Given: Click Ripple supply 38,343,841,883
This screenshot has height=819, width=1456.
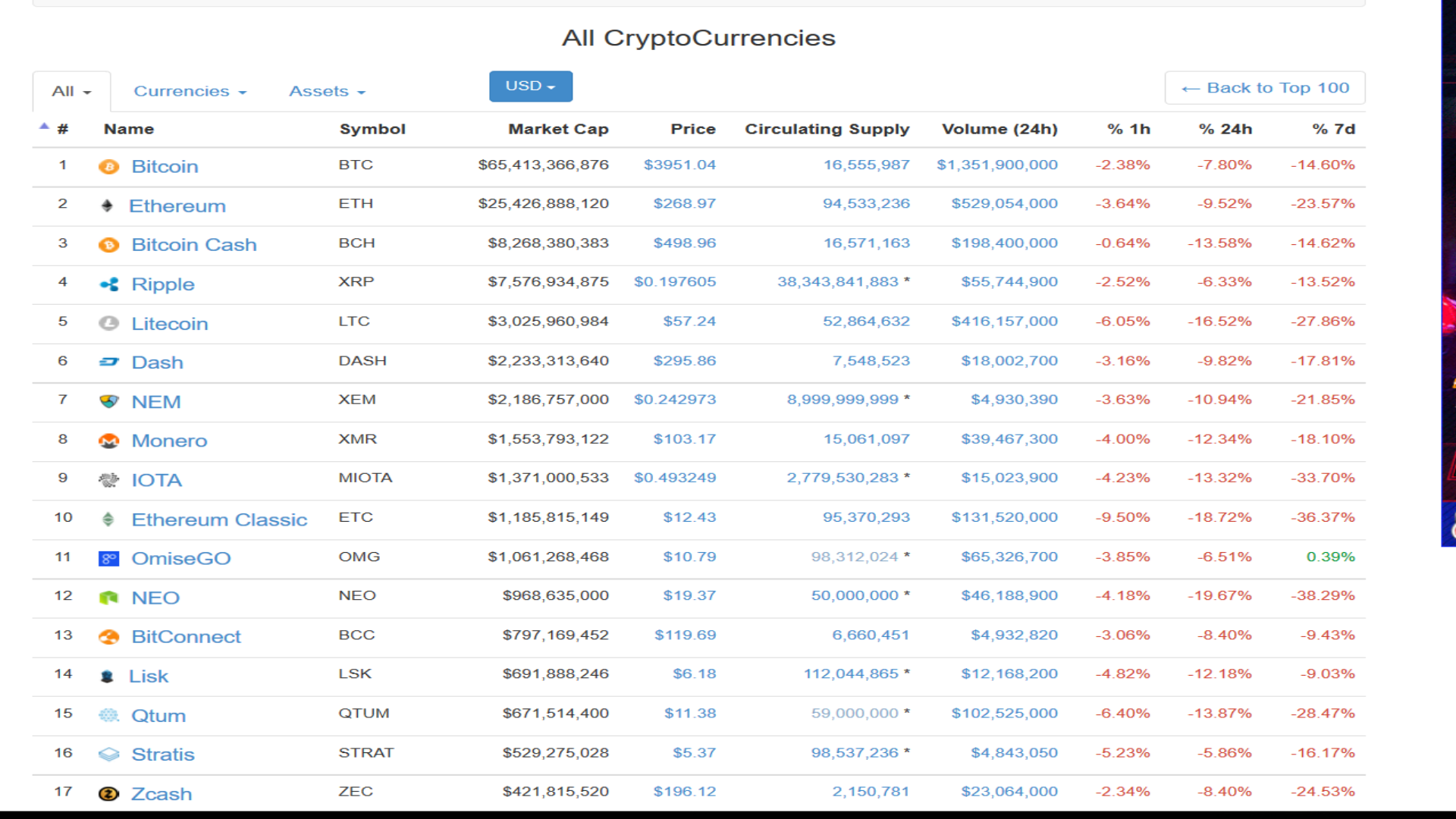Looking at the screenshot, I should pyautogui.click(x=838, y=282).
